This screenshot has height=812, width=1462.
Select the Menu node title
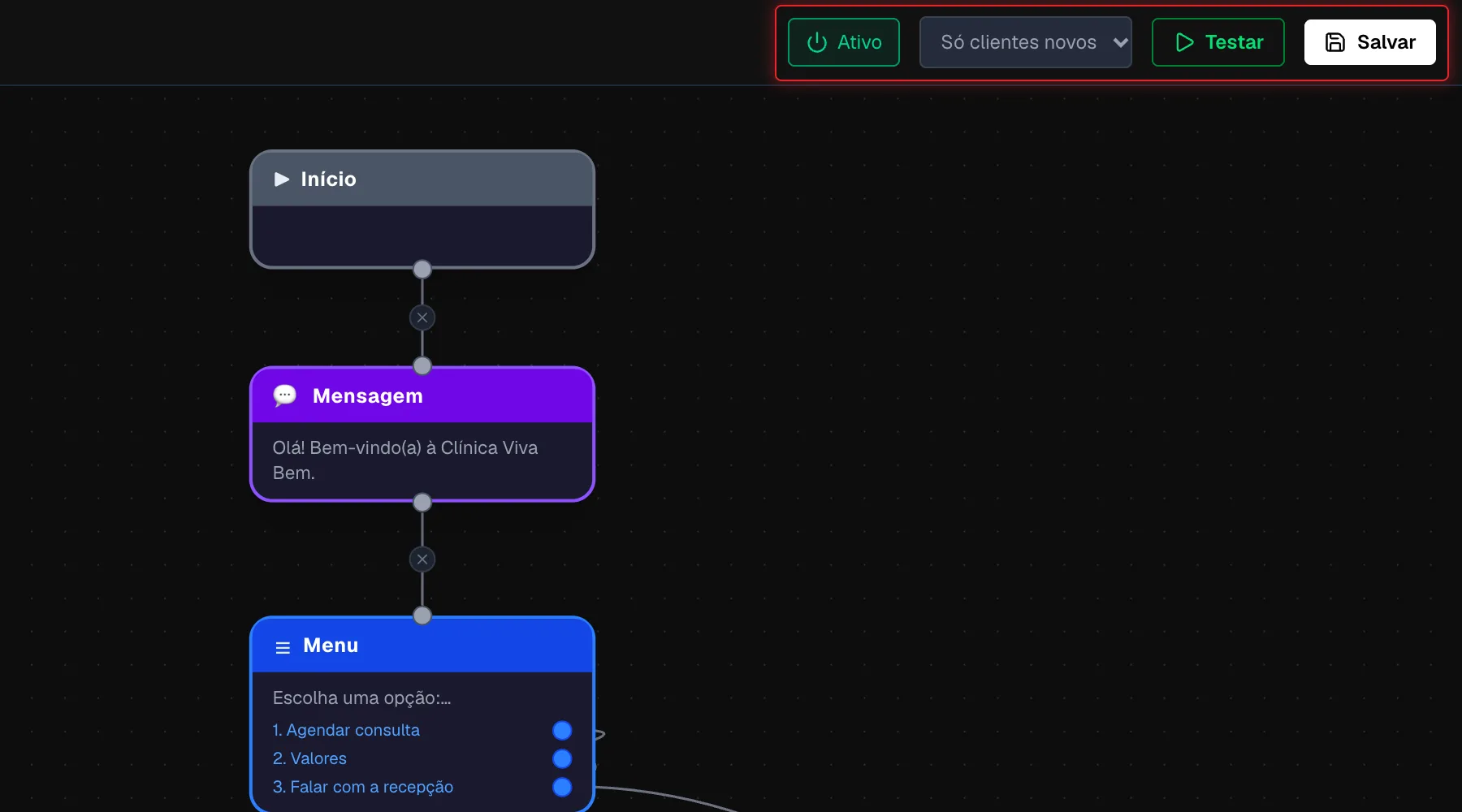click(x=331, y=646)
